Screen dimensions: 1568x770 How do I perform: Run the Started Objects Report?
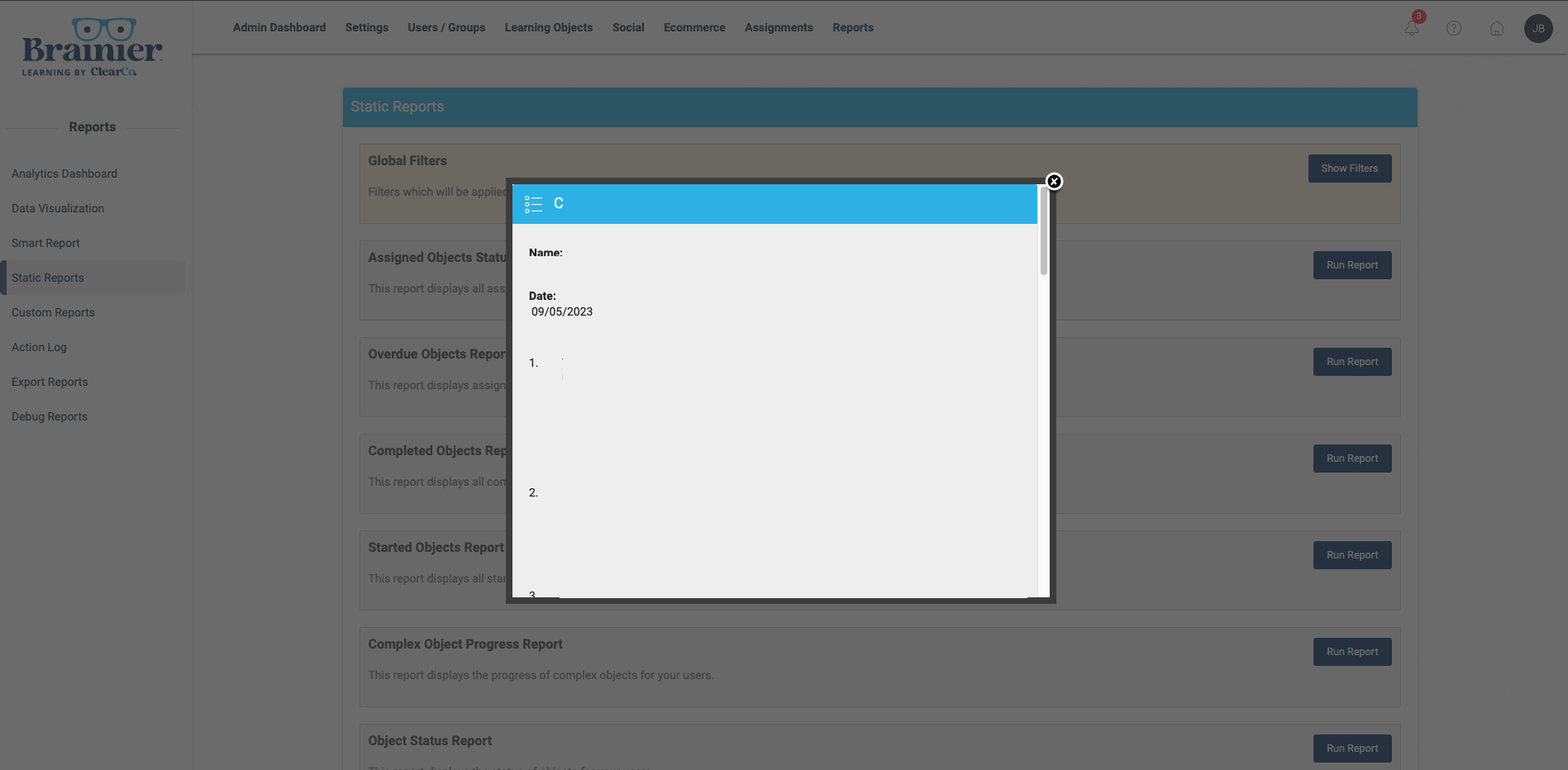pyautogui.click(x=1352, y=555)
